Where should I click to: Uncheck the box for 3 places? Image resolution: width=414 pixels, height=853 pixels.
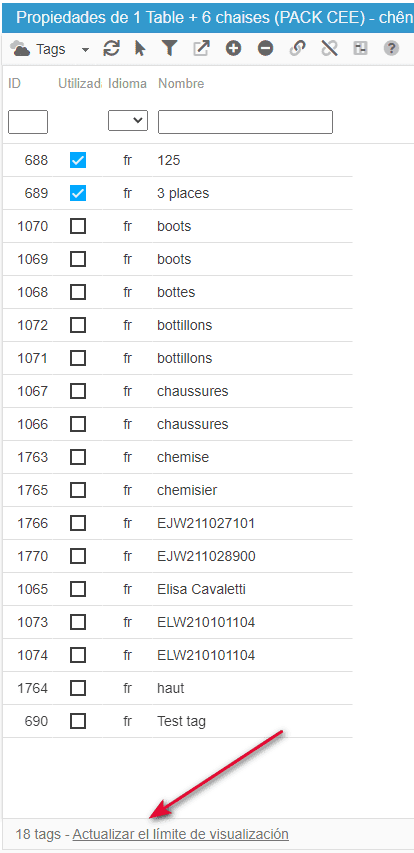[x=78, y=193]
